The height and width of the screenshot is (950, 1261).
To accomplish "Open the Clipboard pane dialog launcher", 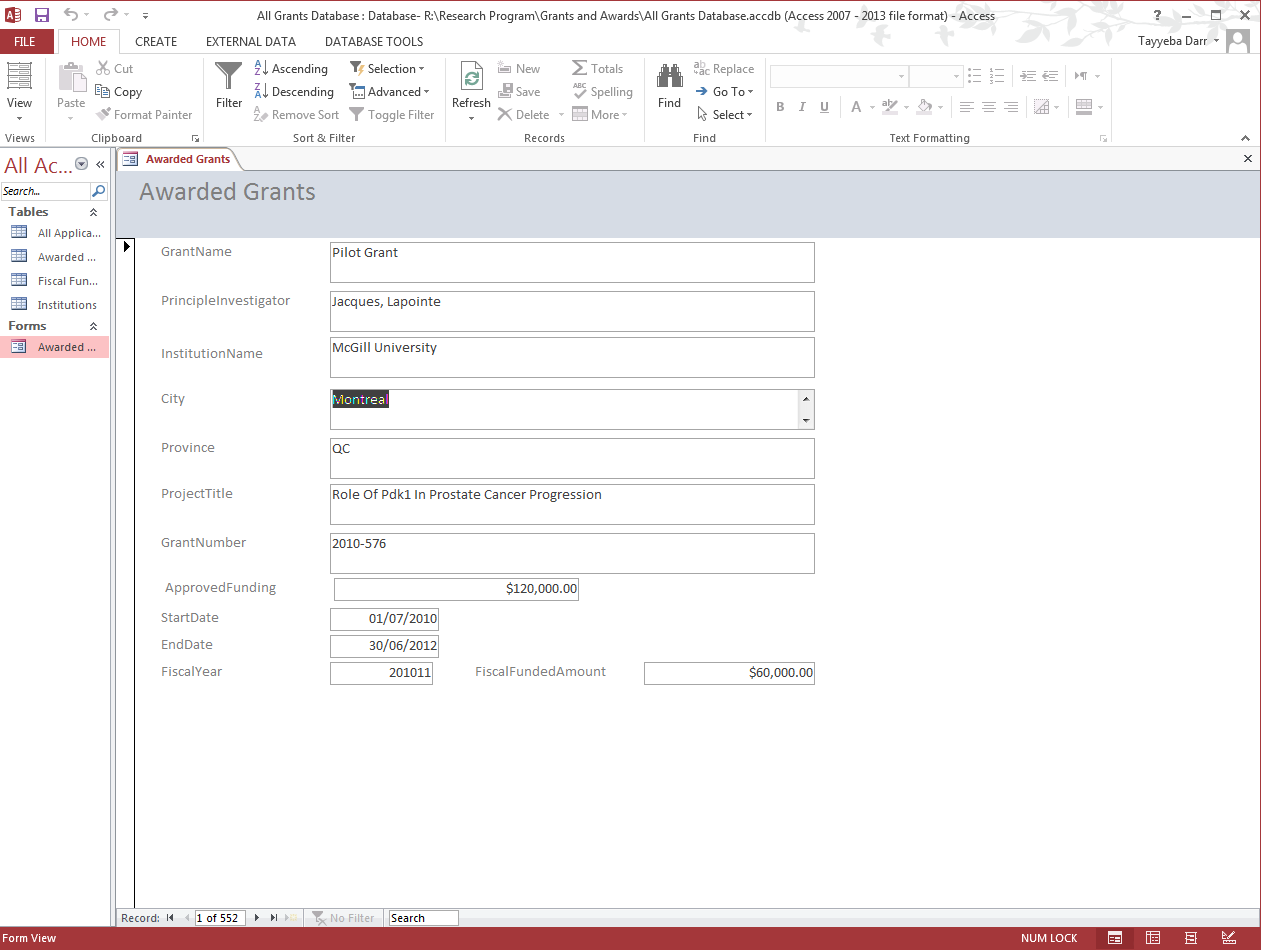I will pyautogui.click(x=195, y=139).
